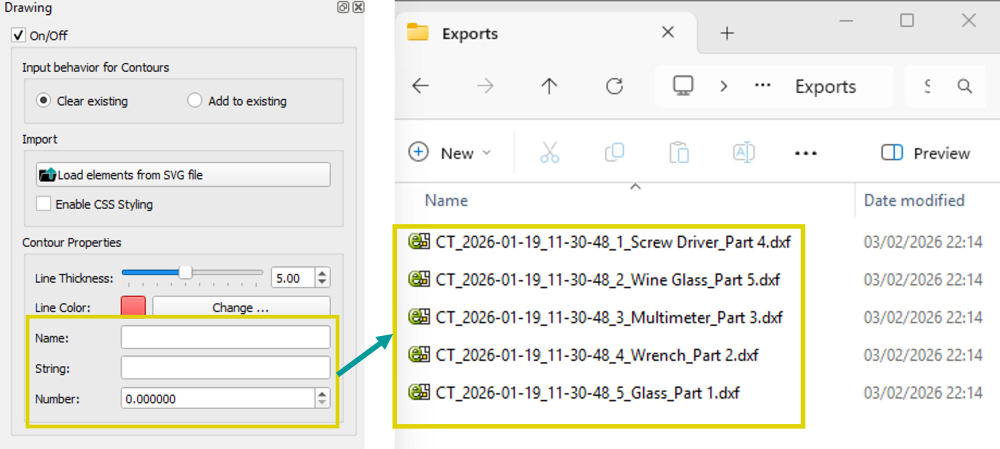Choose Add to existing radio option
The width and height of the screenshot is (1000, 449).
pos(194,101)
